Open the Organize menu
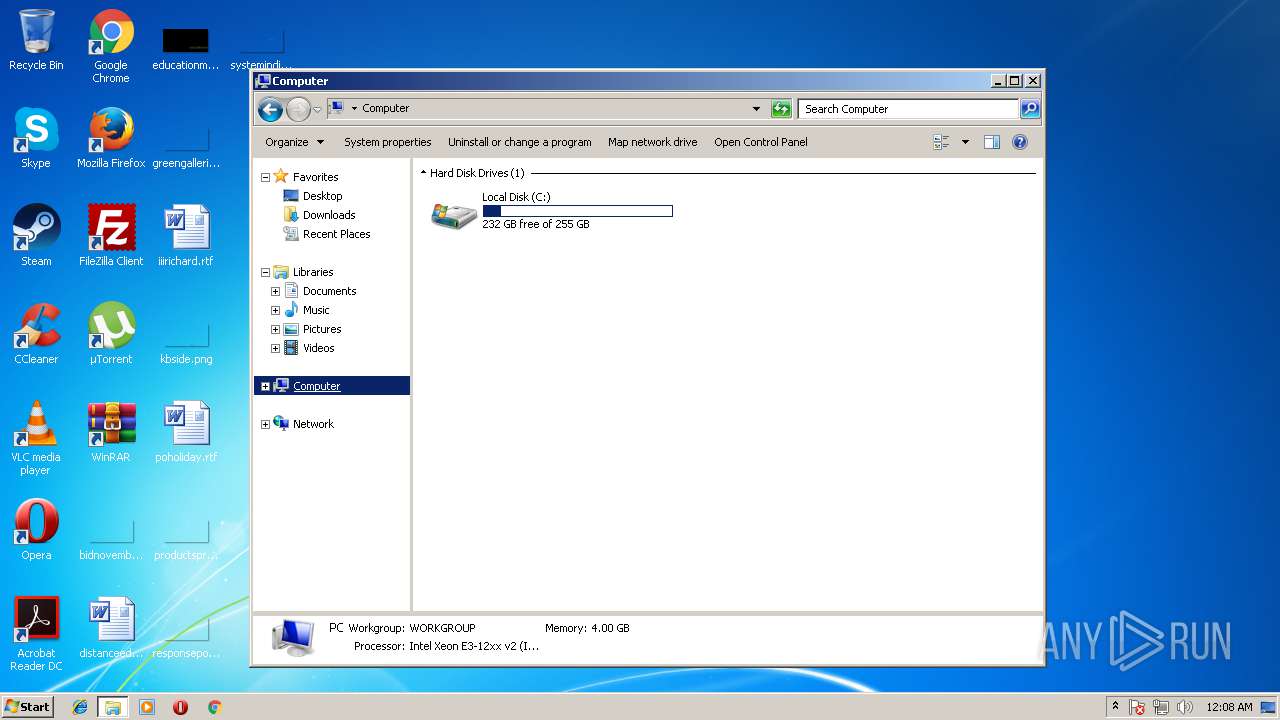 (294, 142)
